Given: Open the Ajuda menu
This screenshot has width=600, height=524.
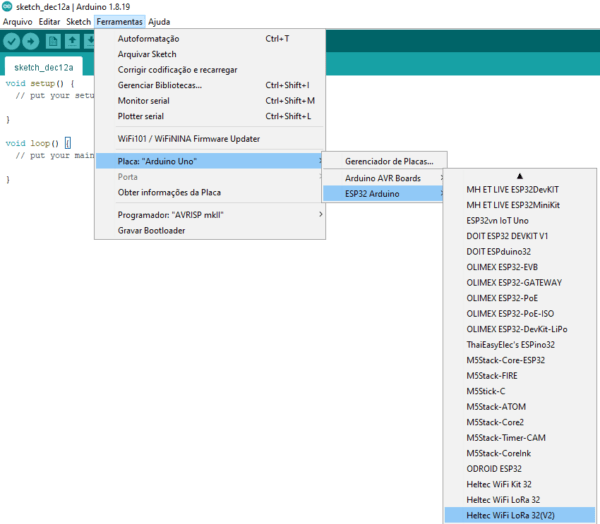Looking at the screenshot, I should click(x=159, y=22).
